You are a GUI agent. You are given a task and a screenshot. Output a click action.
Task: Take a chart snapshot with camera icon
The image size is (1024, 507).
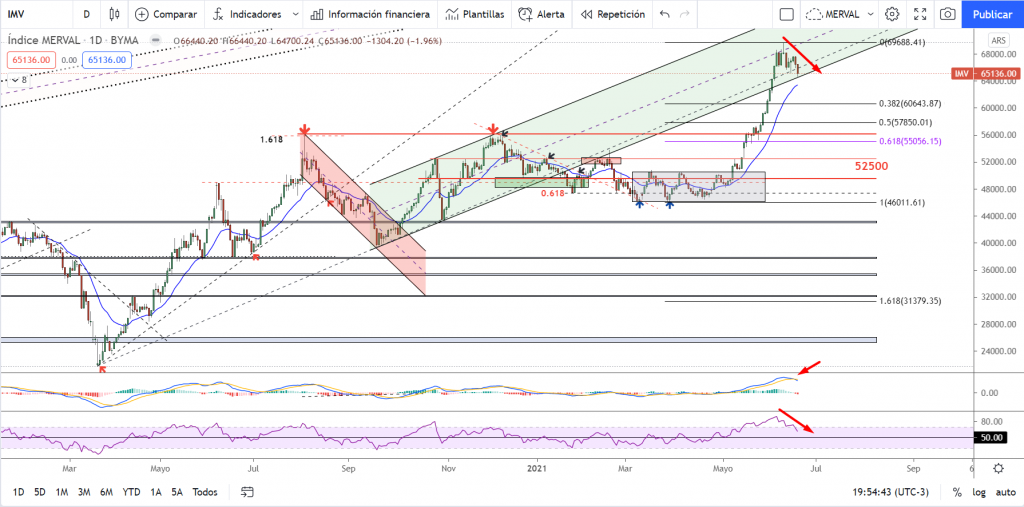[x=948, y=14]
